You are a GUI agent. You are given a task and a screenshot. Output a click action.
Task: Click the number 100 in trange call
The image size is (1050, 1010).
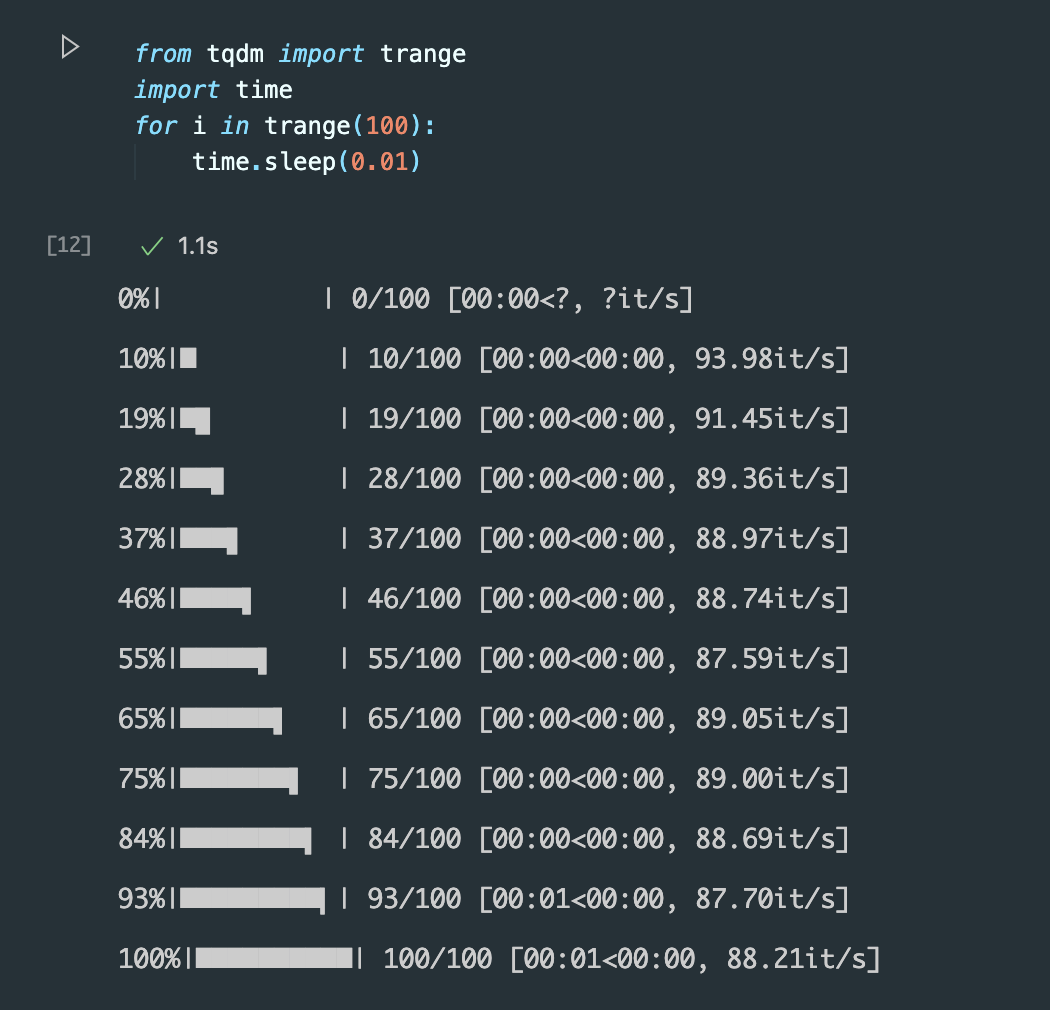386,126
